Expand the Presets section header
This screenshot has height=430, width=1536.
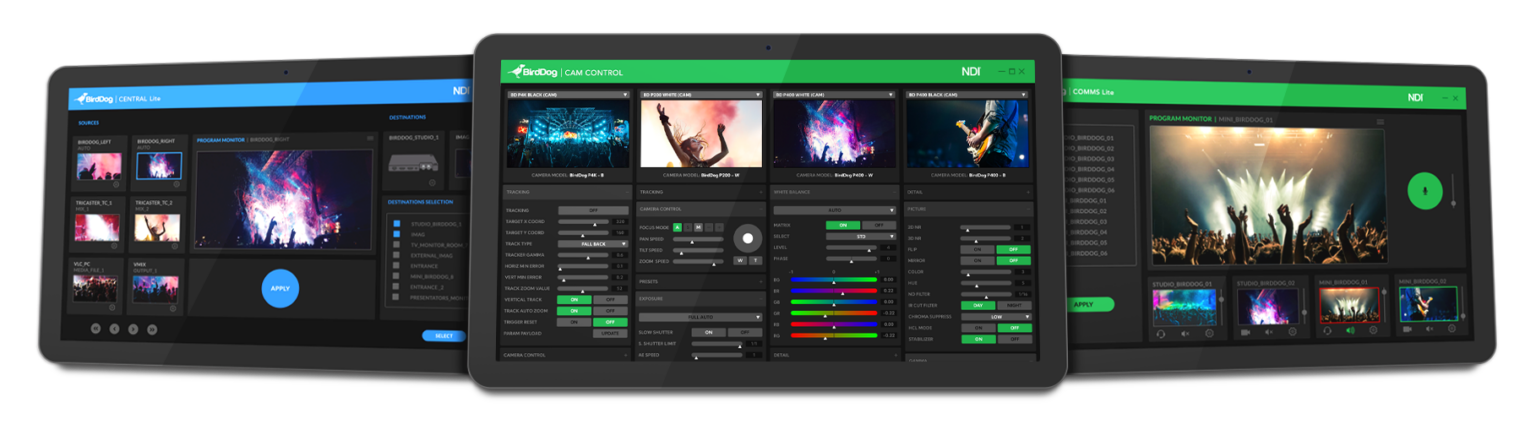699,281
